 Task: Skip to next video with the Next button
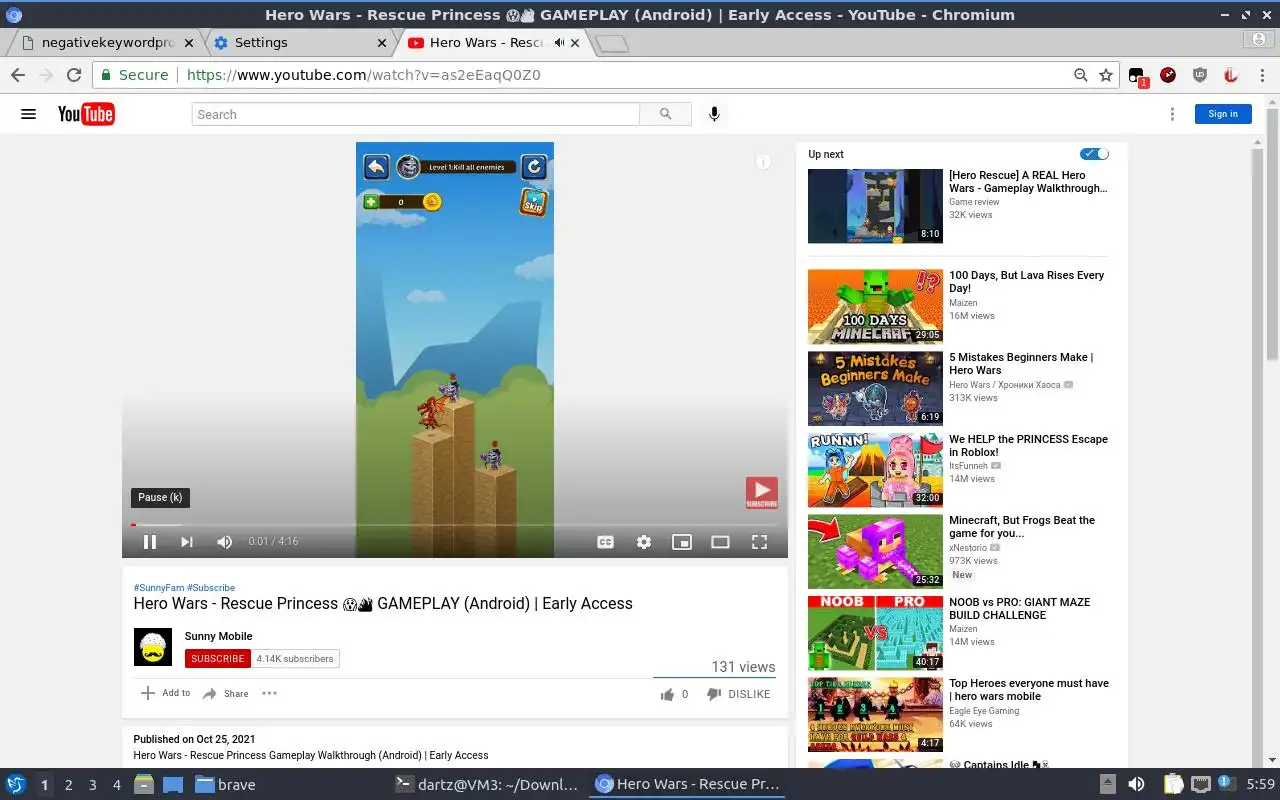point(186,542)
